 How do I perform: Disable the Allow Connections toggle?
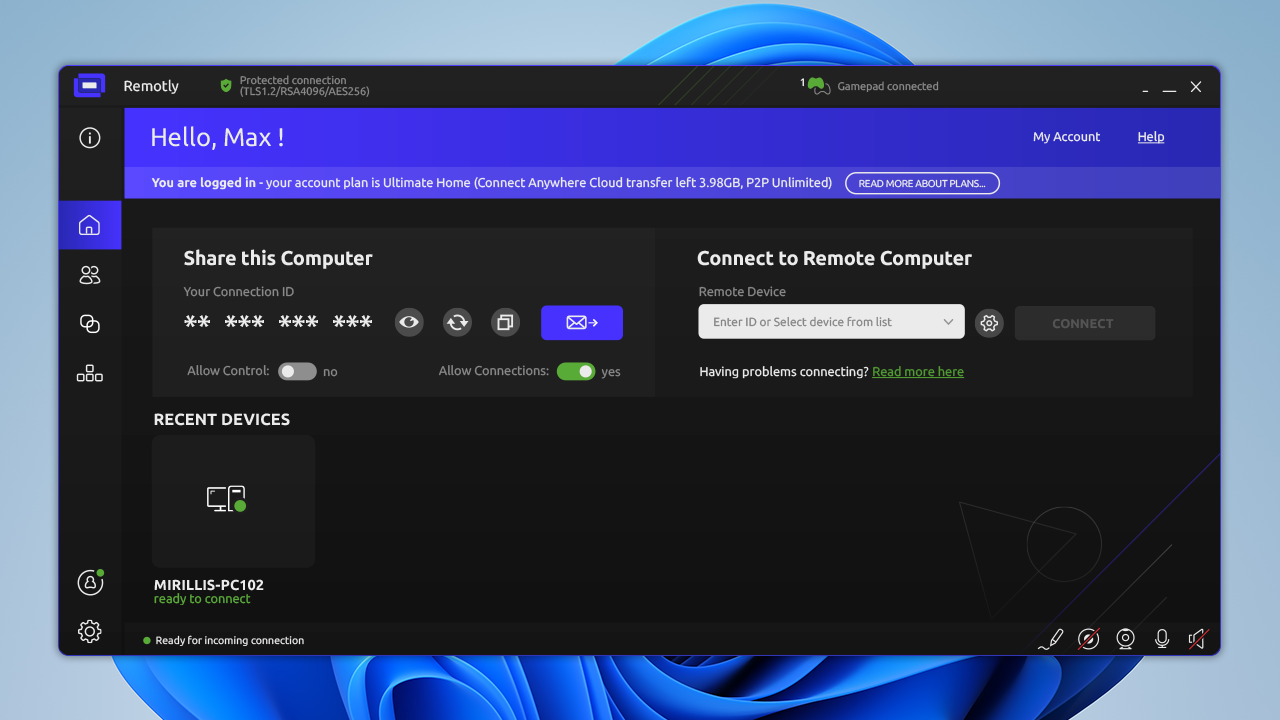[x=576, y=371]
